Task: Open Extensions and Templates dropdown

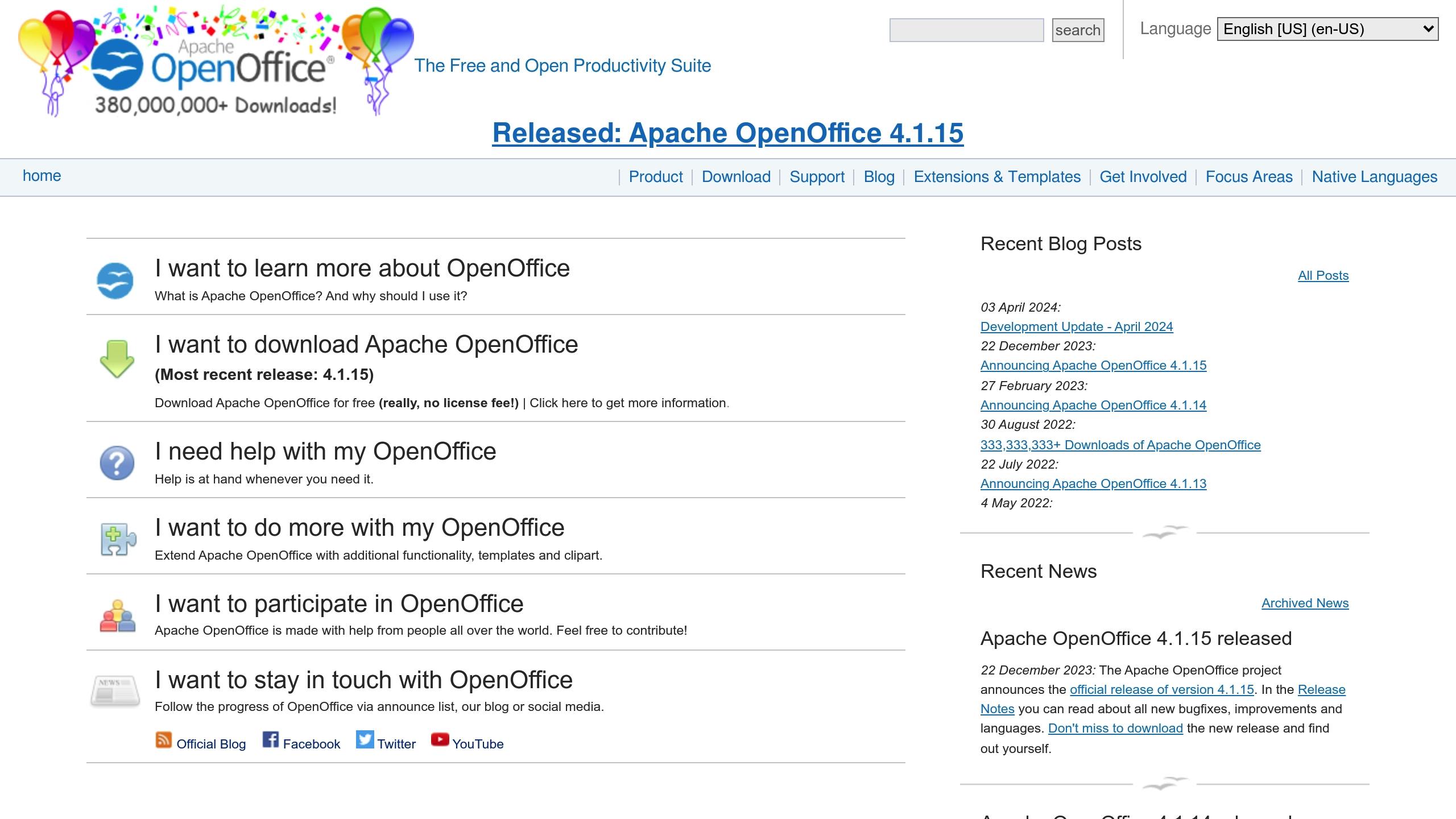Action: (997, 176)
